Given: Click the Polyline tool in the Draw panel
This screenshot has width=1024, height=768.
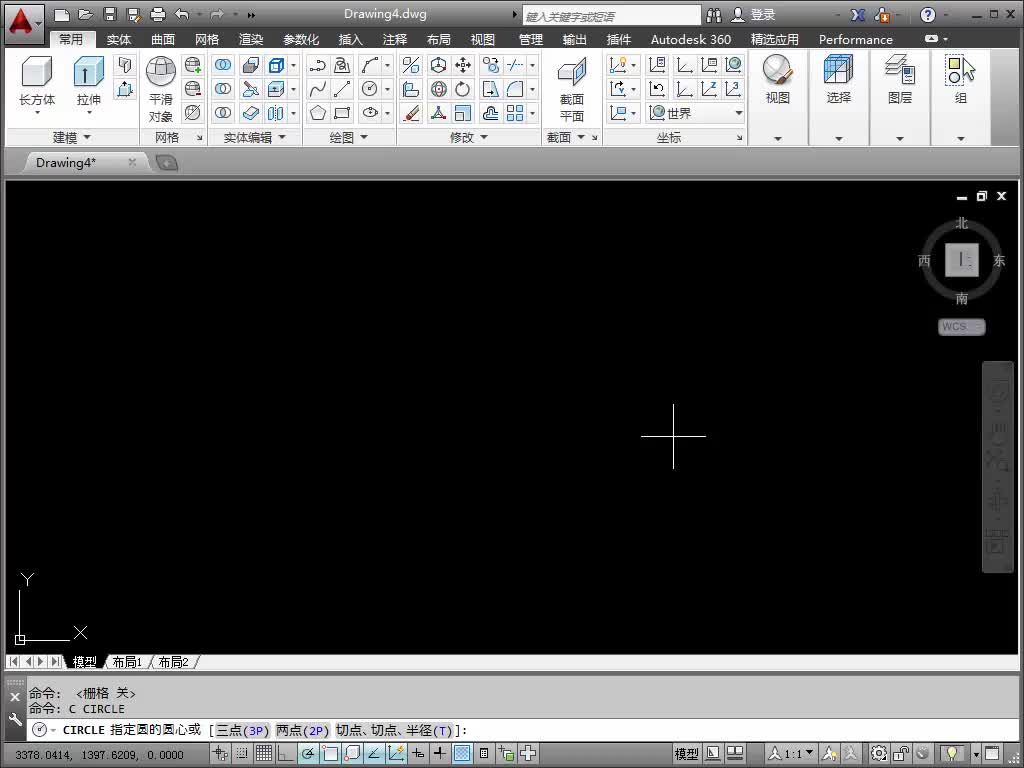Looking at the screenshot, I should pos(317,65).
